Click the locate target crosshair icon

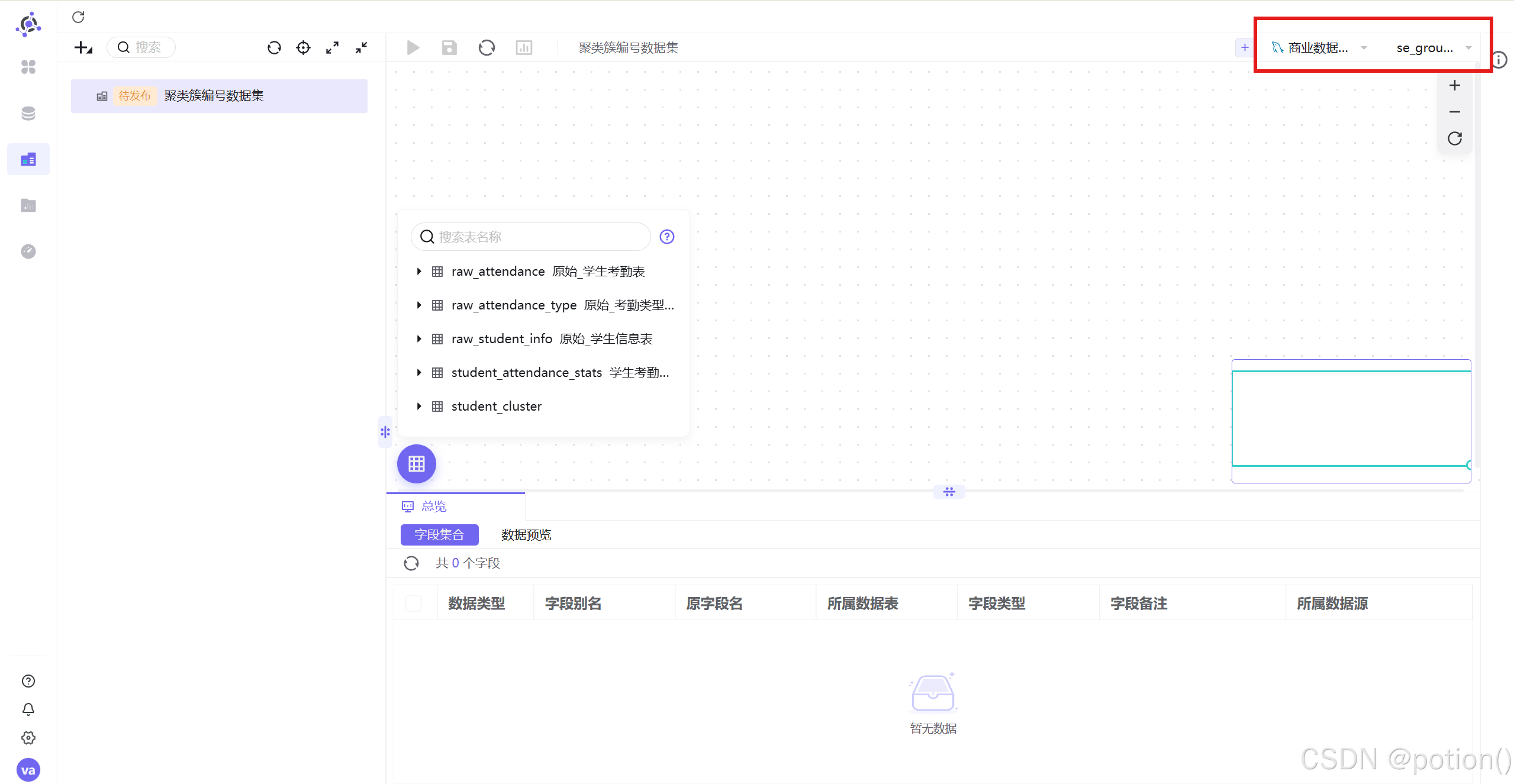(x=303, y=47)
